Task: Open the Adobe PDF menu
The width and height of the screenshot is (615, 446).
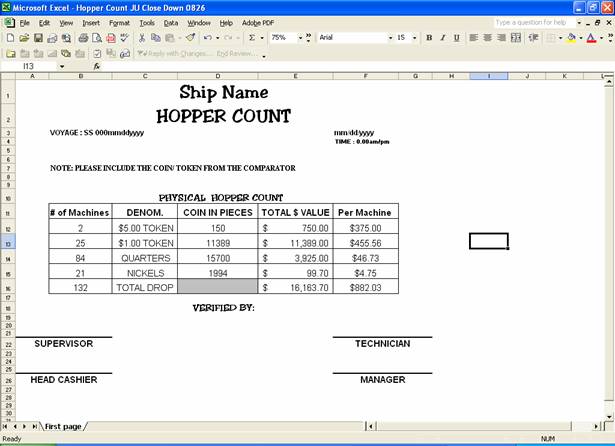Action: click(258, 22)
